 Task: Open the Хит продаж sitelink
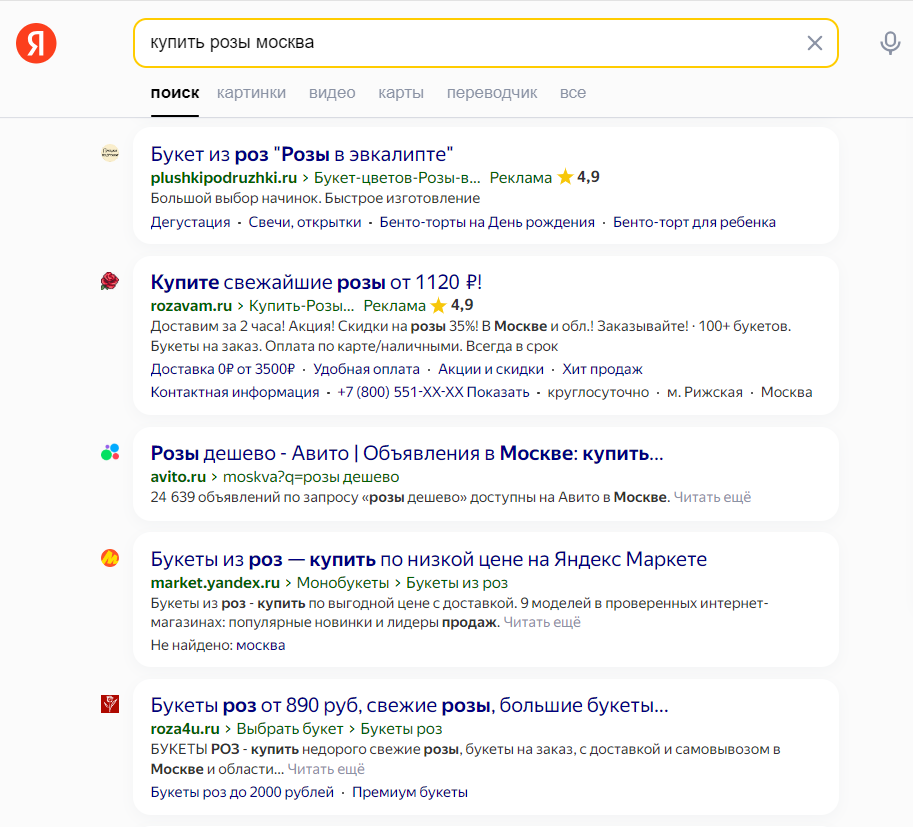[603, 369]
